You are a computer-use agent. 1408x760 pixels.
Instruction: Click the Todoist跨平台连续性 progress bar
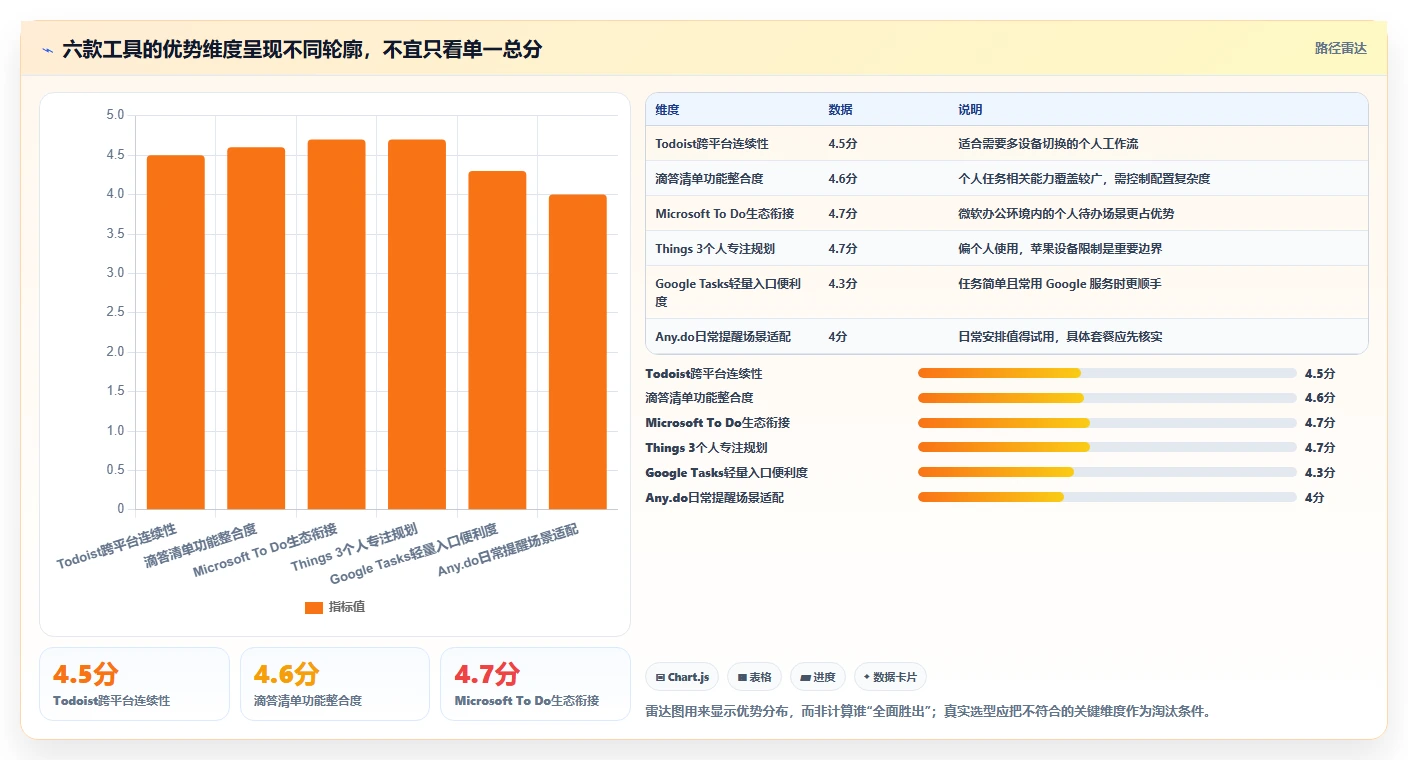1107,373
